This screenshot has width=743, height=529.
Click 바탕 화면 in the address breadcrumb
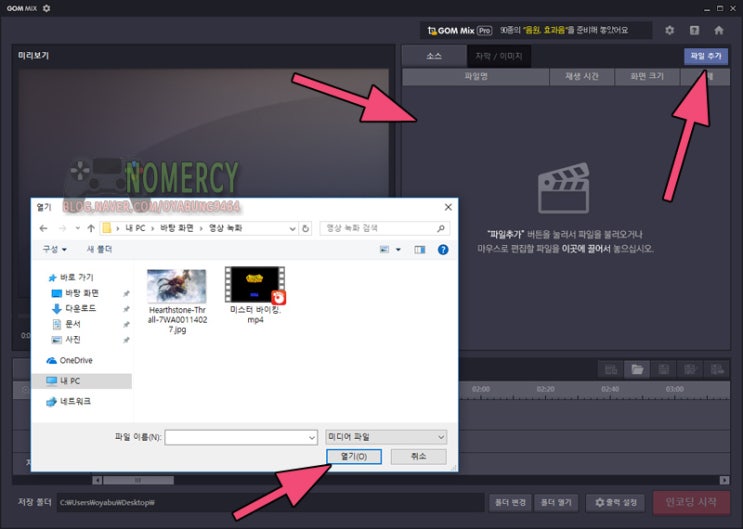coord(177,228)
